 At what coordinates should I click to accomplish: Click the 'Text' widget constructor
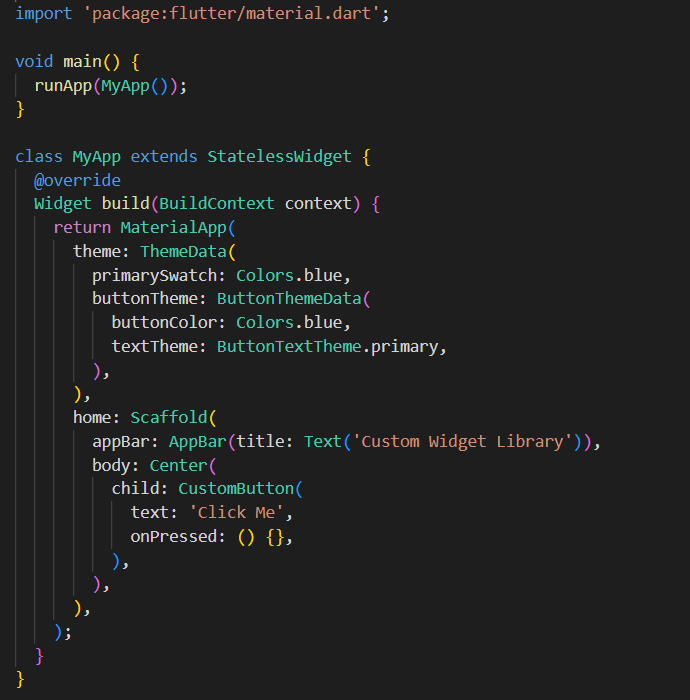(x=323, y=442)
